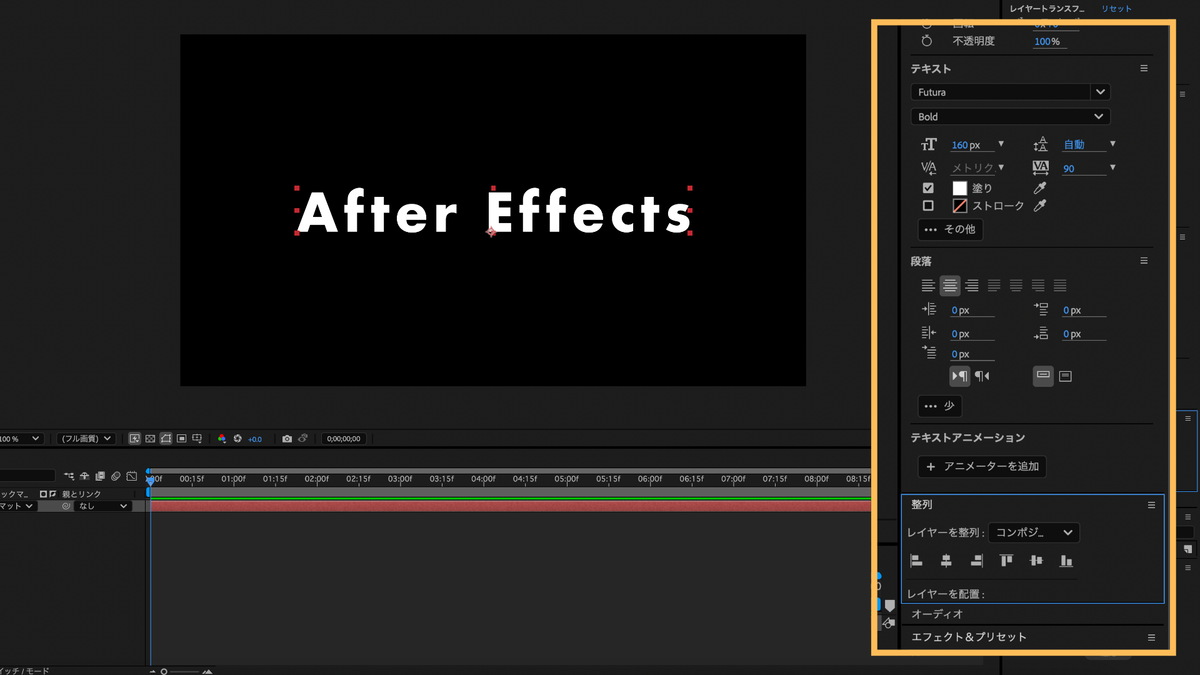The height and width of the screenshot is (675, 1200).
Task: Open the レイヤーを整列 コンポジ dropdown
Action: pyautogui.click(x=1033, y=533)
